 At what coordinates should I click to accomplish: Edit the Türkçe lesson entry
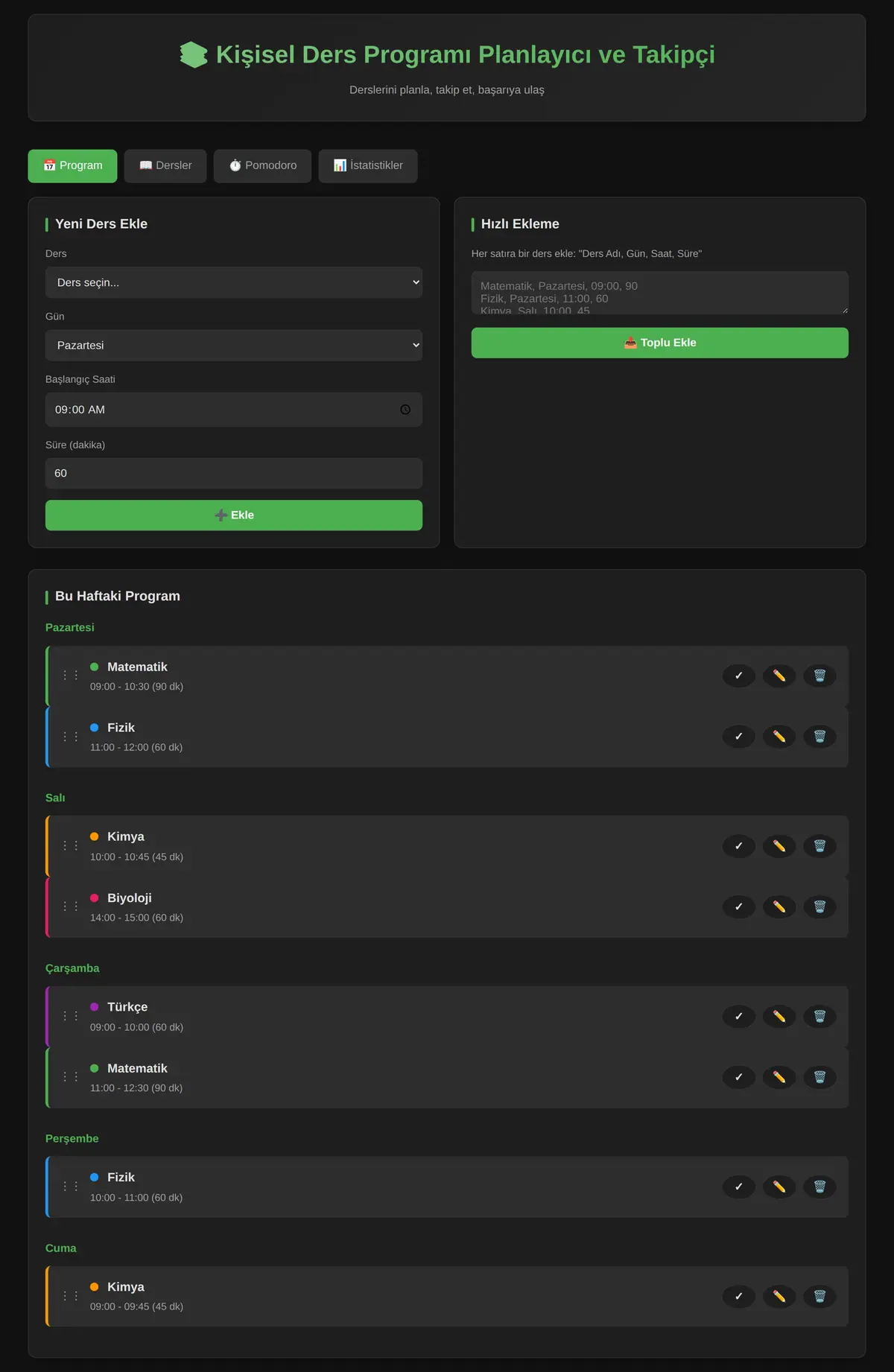coord(779,1016)
